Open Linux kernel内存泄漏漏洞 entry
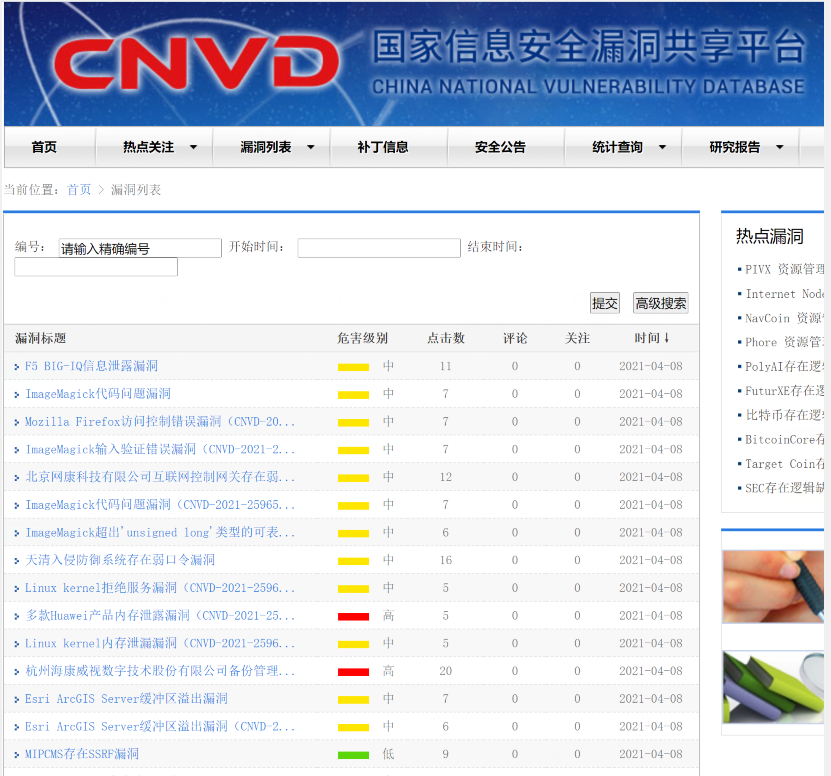The height and width of the screenshot is (776, 831). pyautogui.click(x=160, y=643)
